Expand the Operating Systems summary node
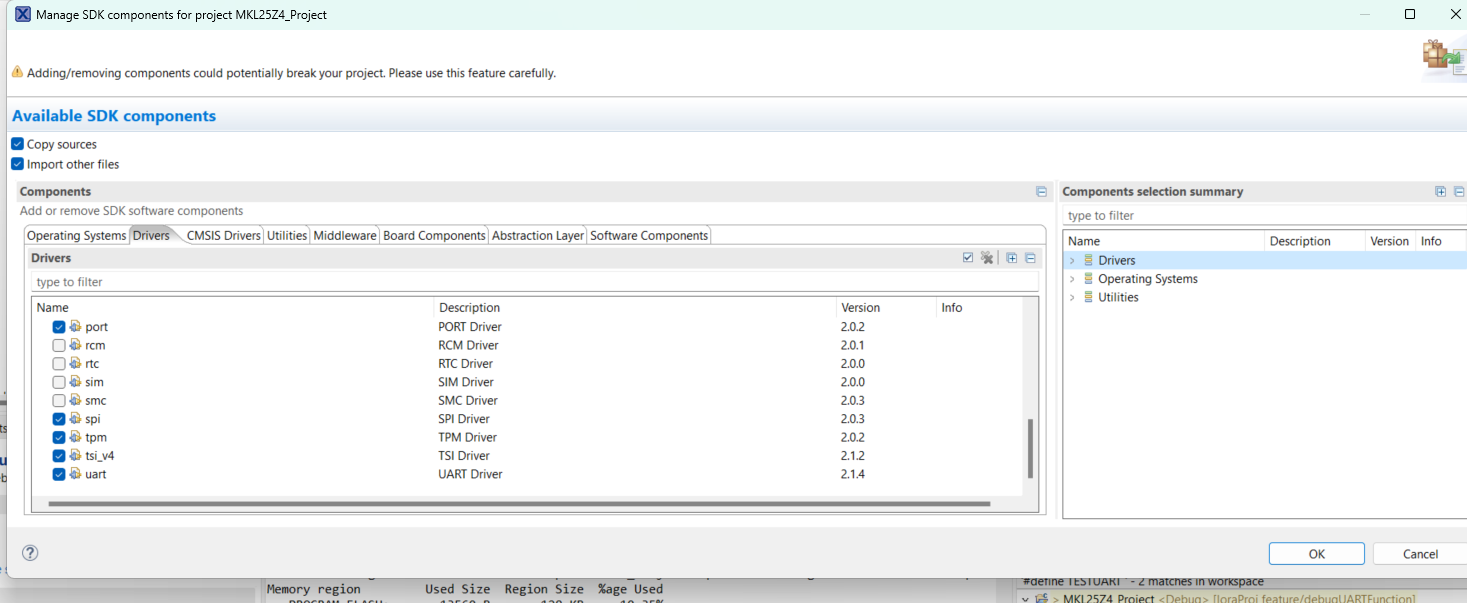1467x603 pixels. coord(1072,279)
